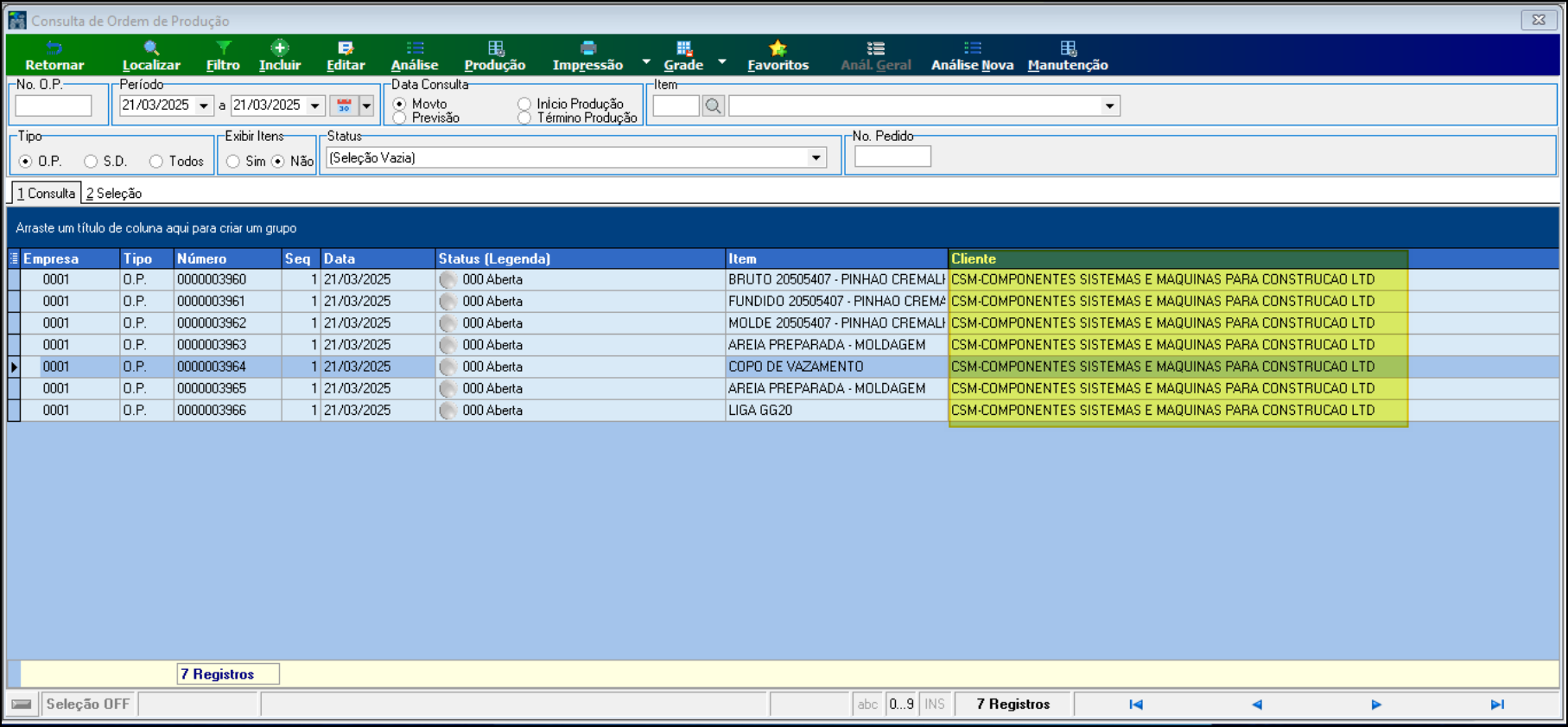The image size is (1568, 727).
Task: Sort by the Data column header
Action: point(378,258)
